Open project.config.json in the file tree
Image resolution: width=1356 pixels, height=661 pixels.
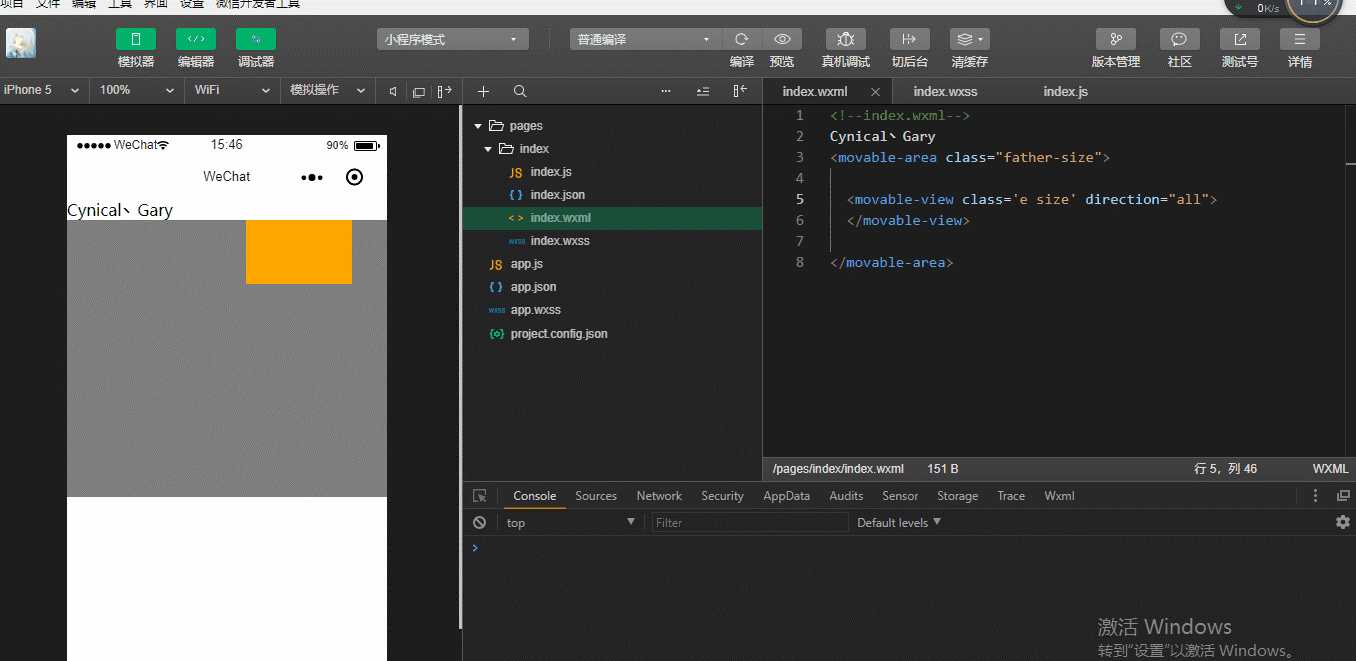click(x=558, y=334)
